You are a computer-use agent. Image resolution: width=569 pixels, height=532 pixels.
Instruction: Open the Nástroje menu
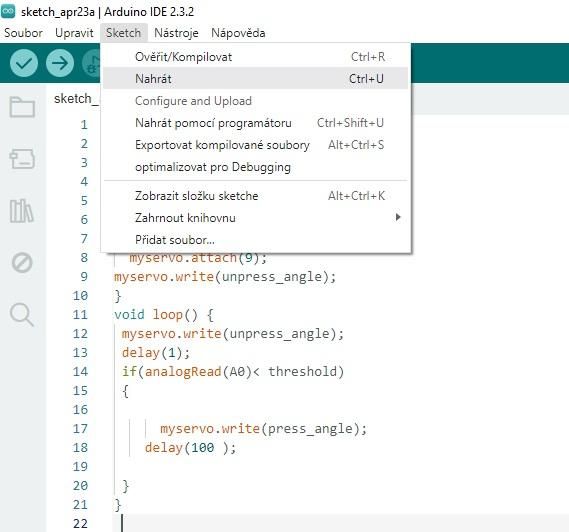(x=176, y=33)
